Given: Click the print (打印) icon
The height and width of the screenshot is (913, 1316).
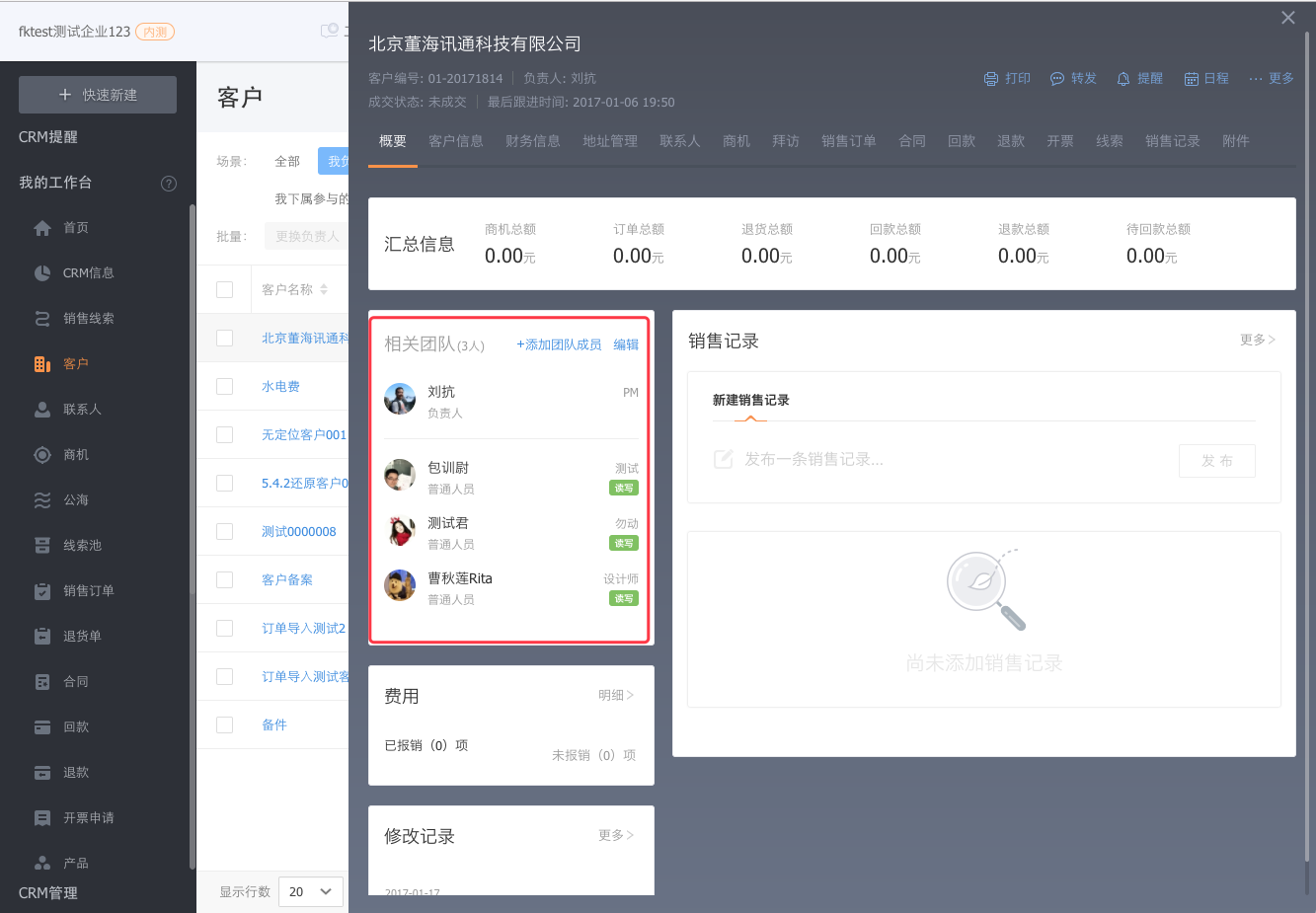Looking at the screenshot, I should (991, 79).
